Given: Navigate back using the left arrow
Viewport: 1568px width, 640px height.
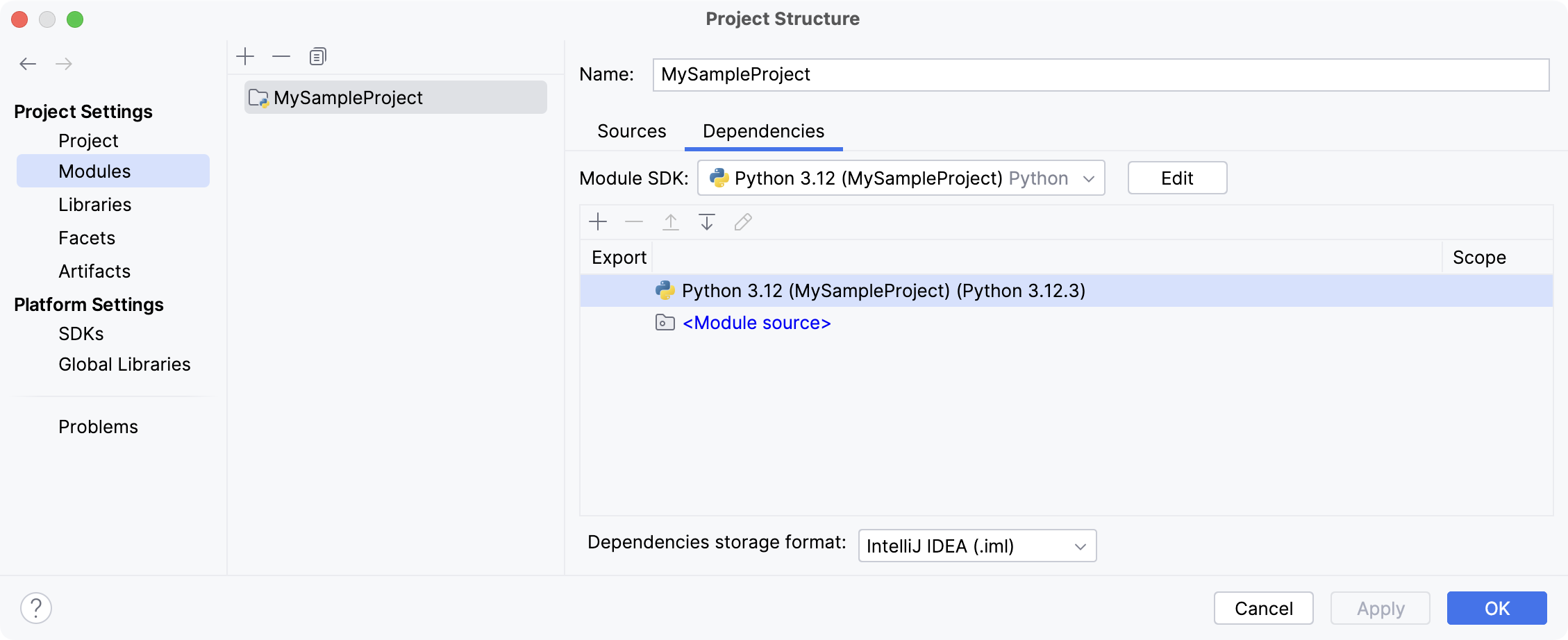Looking at the screenshot, I should pos(28,63).
